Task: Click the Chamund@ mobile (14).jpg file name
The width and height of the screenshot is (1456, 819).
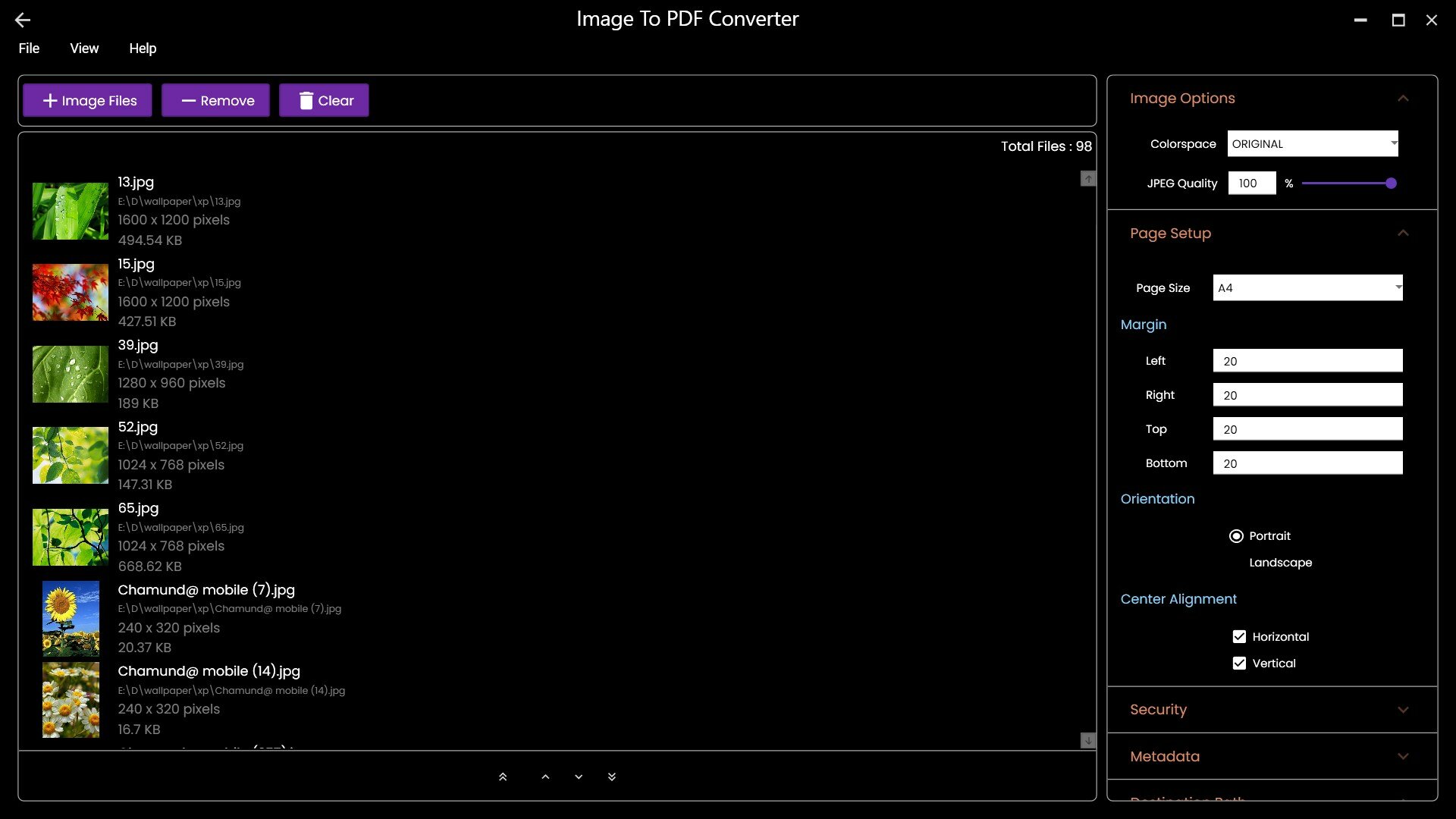Action: click(x=209, y=671)
